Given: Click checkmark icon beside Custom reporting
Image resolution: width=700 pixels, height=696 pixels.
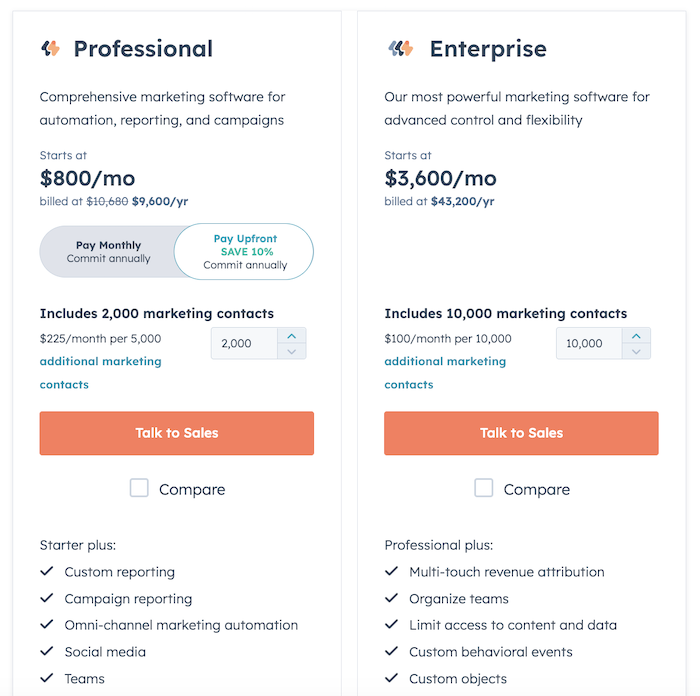Looking at the screenshot, I should pos(46,572).
